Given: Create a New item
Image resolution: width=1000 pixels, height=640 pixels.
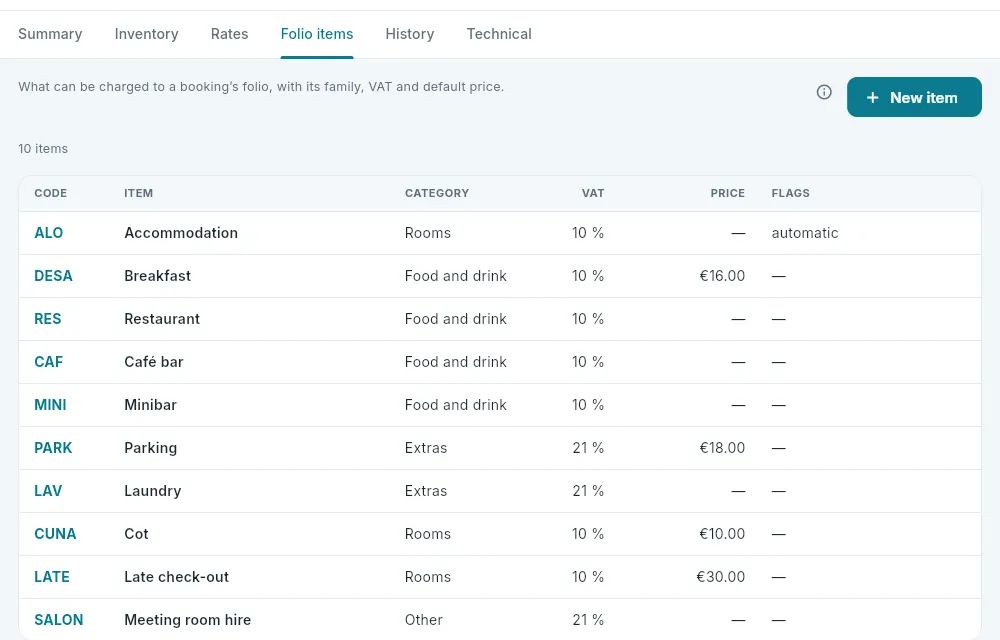Looking at the screenshot, I should click(x=914, y=97).
